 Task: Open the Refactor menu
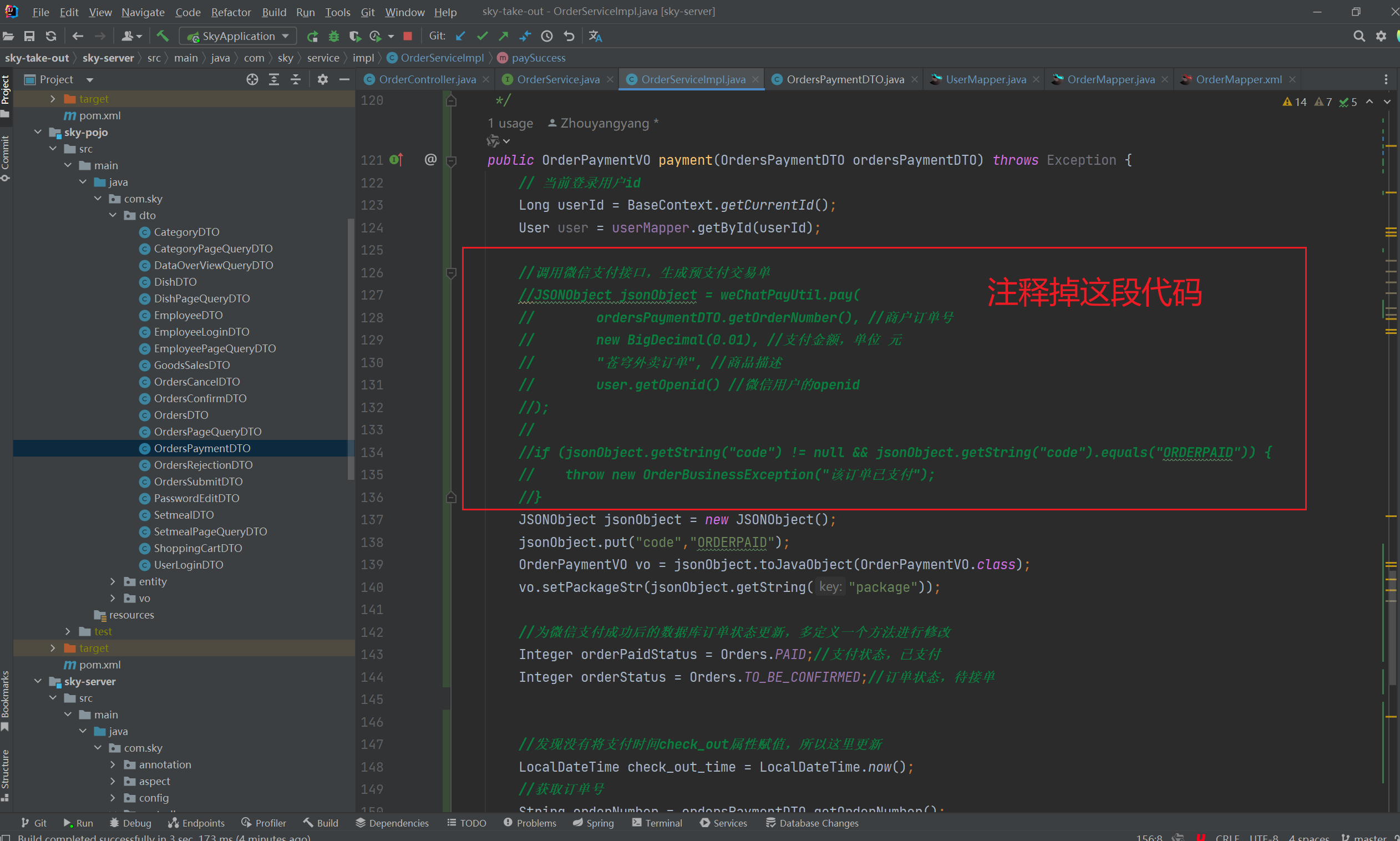tap(231, 12)
